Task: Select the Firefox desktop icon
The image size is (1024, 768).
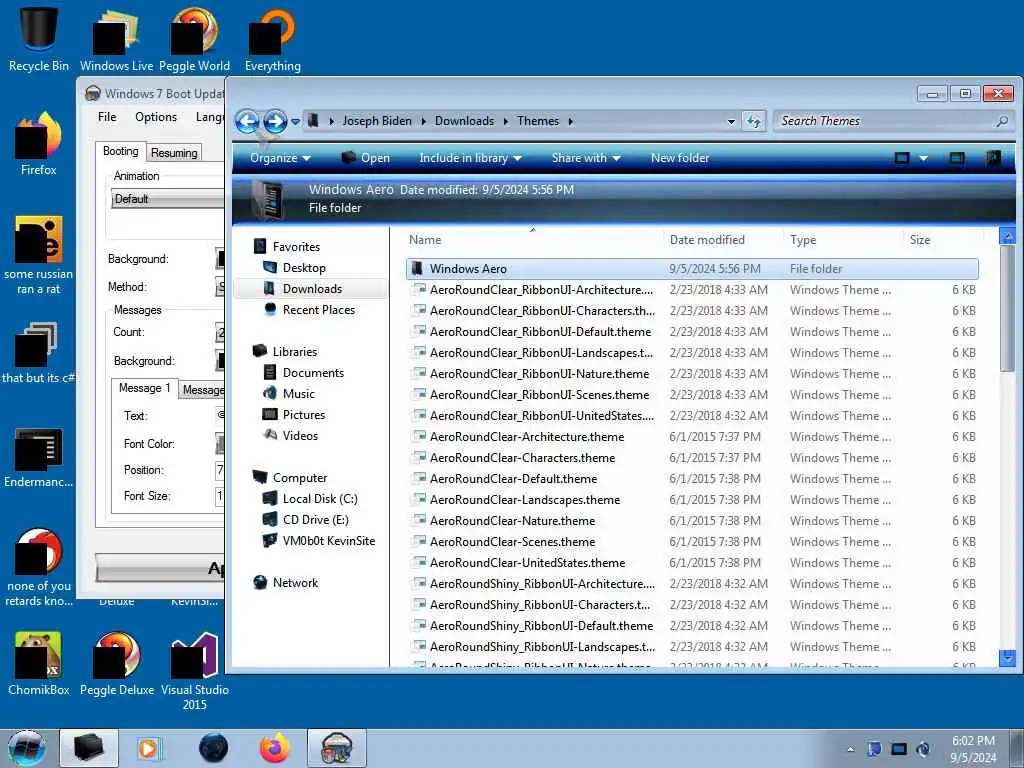Action: click(x=39, y=144)
